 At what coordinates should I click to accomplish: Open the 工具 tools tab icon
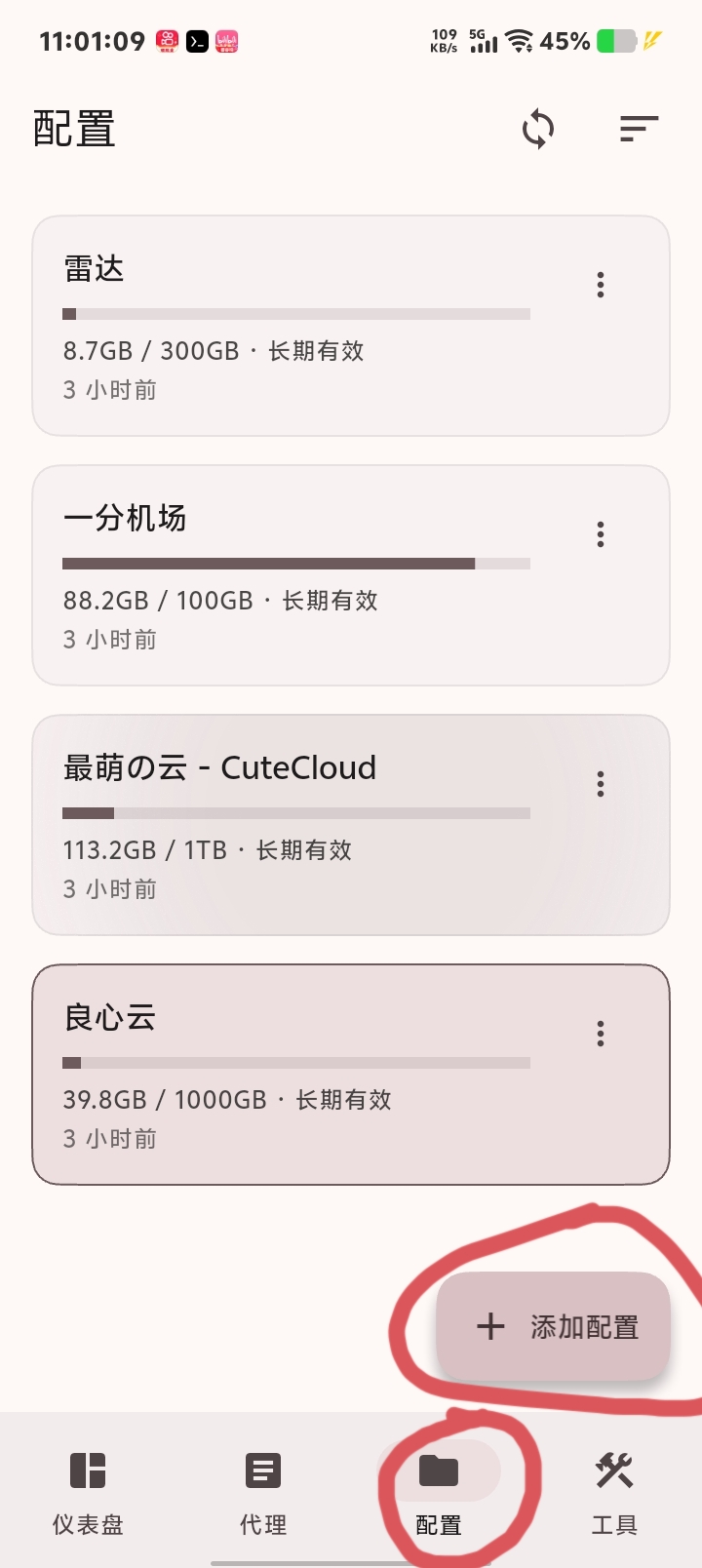pyautogui.click(x=614, y=1470)
